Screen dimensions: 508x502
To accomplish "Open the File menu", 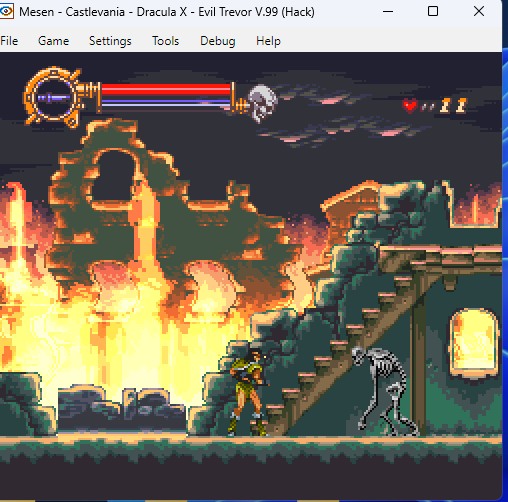I will pos(9,41).
